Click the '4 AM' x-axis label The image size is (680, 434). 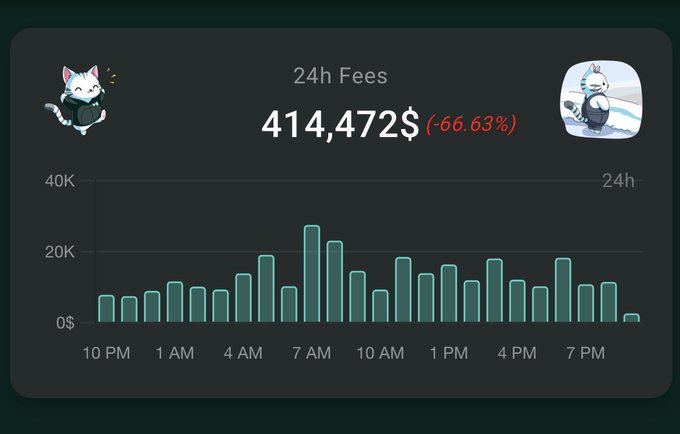[243, 353]
